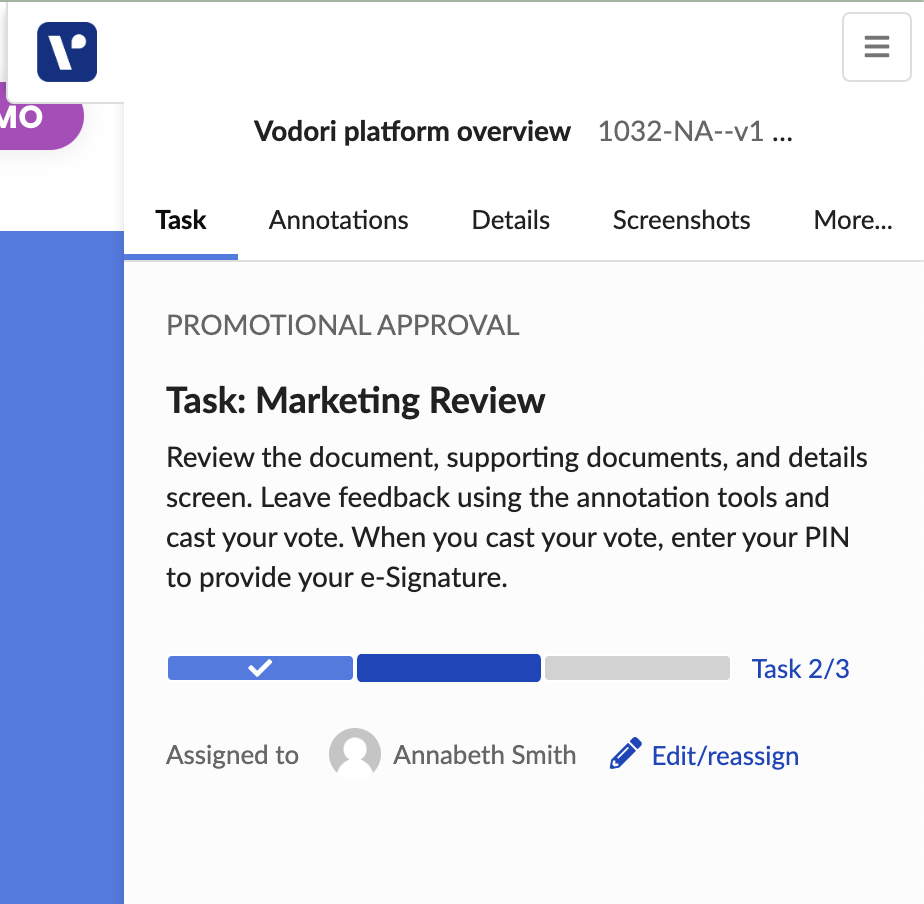
Task: Click the pencil icon beside Edit/reassign
Action: 625,754
